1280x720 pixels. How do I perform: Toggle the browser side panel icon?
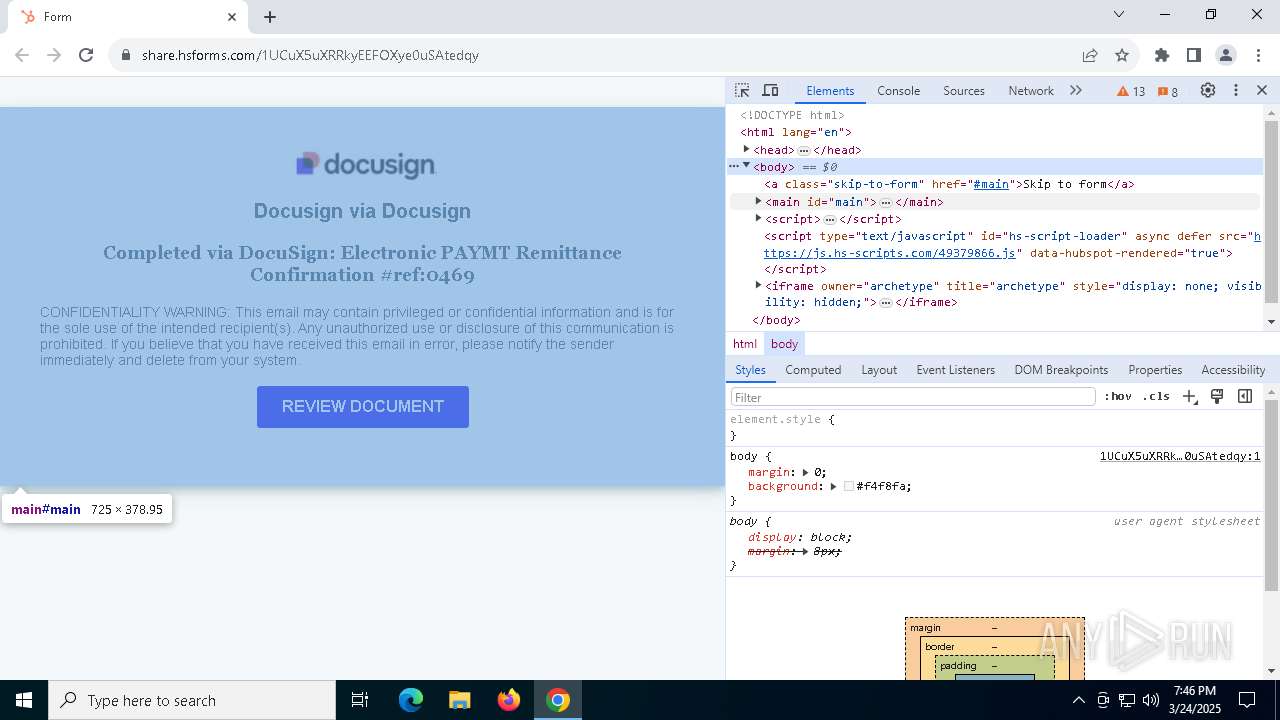[1194, 55]
